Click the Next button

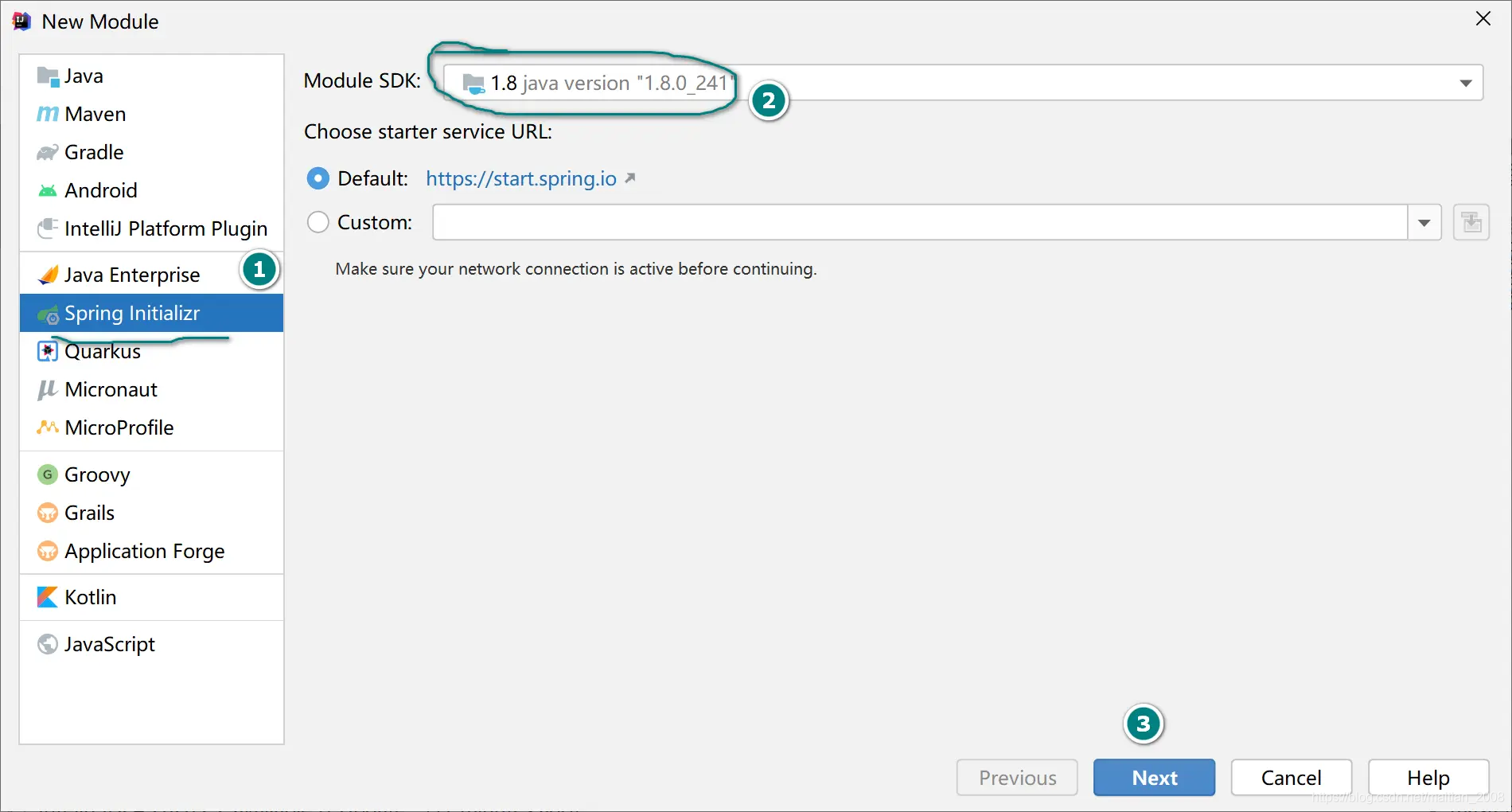1154,778
